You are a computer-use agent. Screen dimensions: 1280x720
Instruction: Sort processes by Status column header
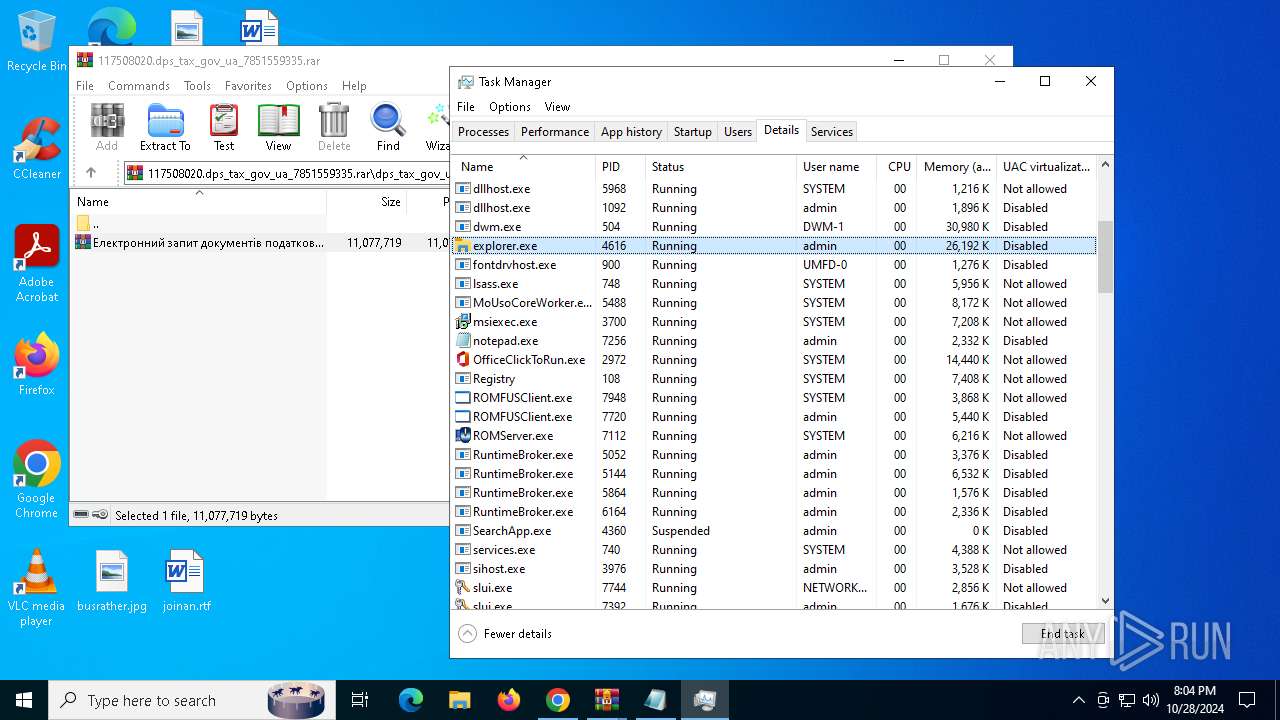pyautogui.click(x=721, y=167)
